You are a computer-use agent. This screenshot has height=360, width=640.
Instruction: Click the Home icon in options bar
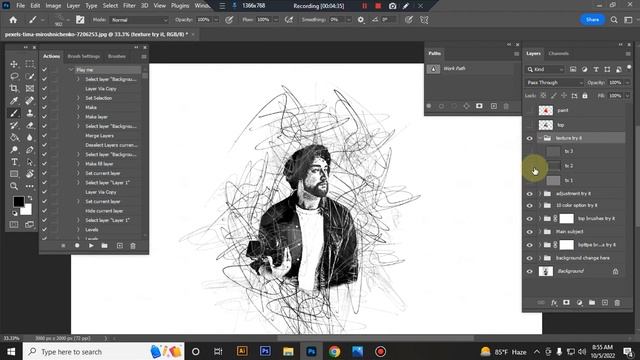pos(13,20)
